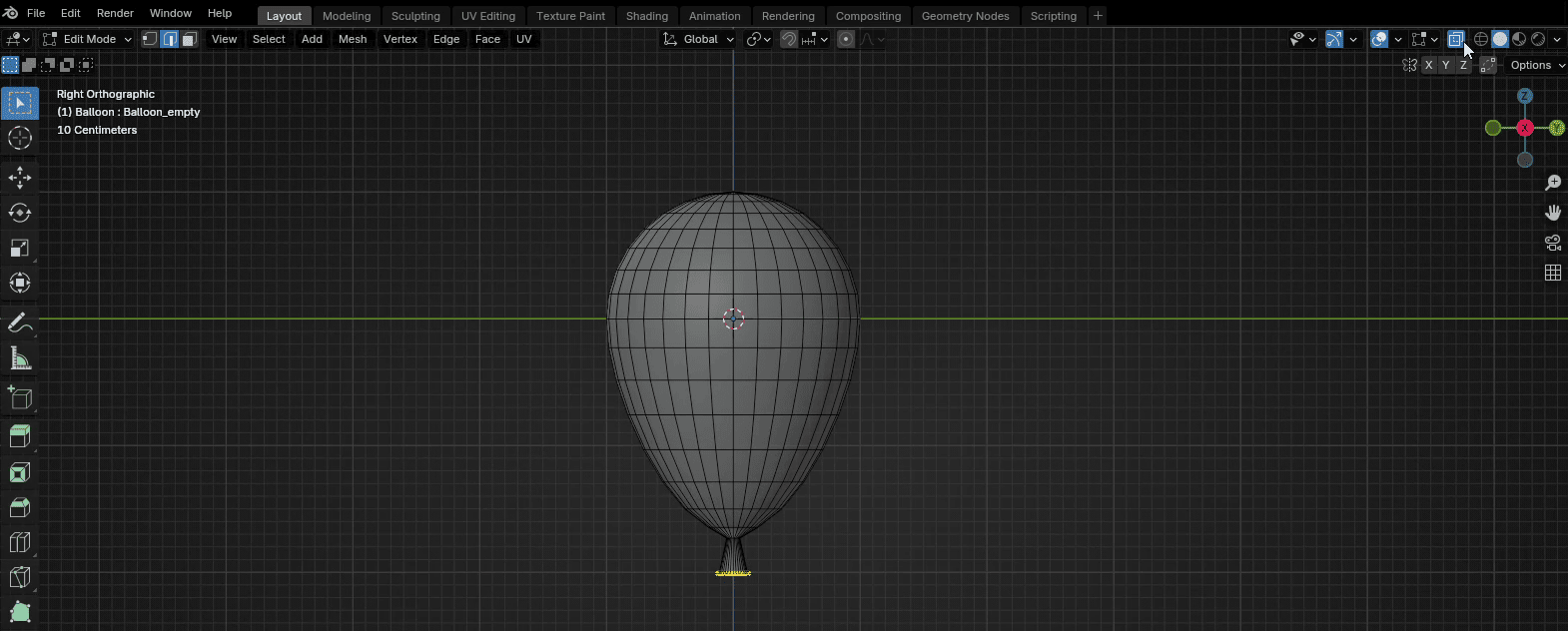Select the Move tool

click(x=20, y=178)
